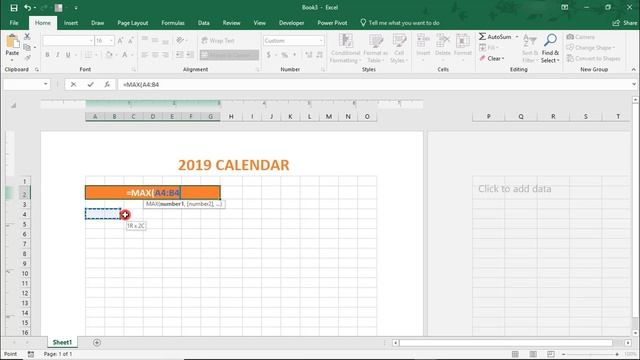Confirm the formula with the checkmark
Image resolution: width=640 pixels, height=360 pixels.
(x=90, y=84)
